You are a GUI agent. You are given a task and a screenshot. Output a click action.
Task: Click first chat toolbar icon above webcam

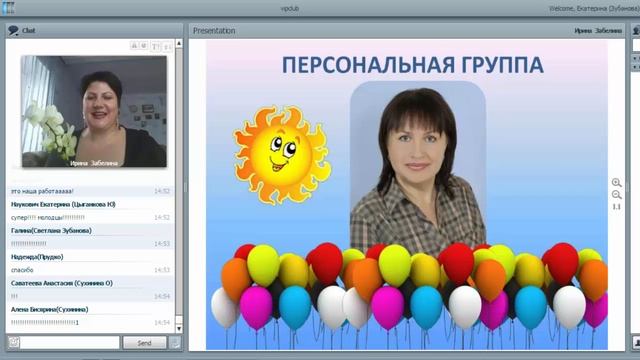pos(134,46)
